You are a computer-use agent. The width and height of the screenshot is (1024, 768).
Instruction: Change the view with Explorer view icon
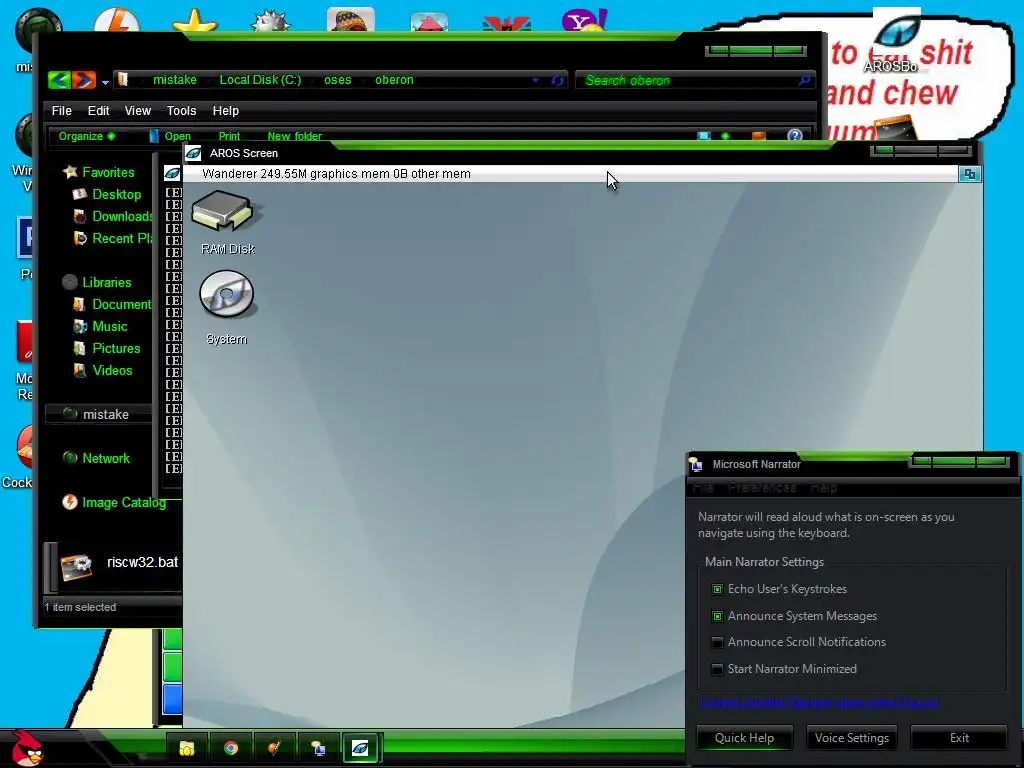point(704,136)
